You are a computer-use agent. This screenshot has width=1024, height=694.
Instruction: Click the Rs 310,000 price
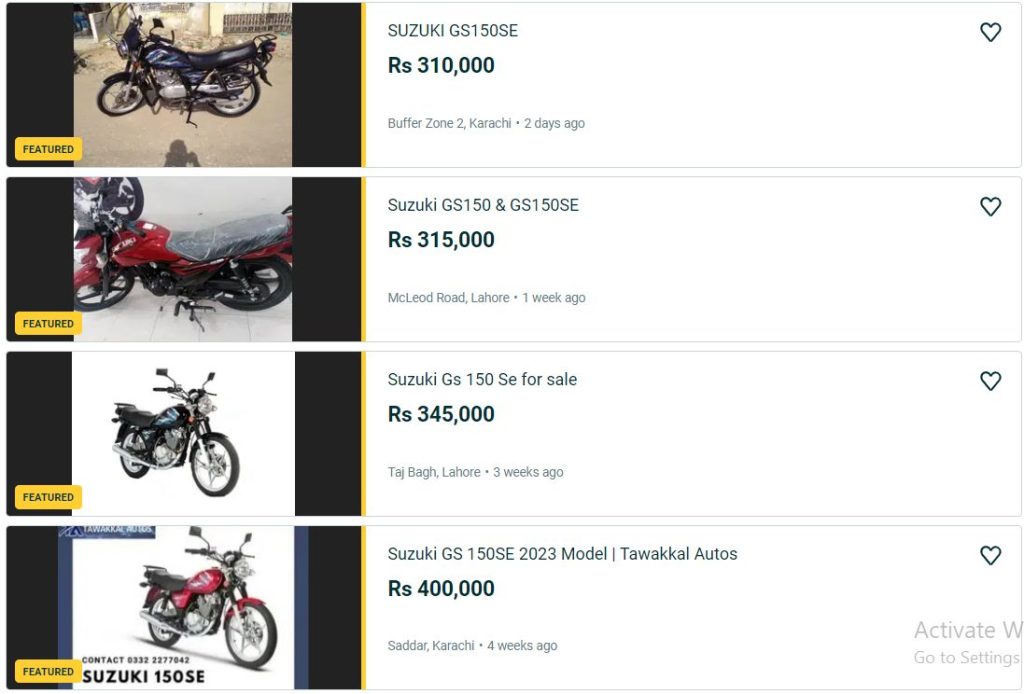tap(441, 66)
